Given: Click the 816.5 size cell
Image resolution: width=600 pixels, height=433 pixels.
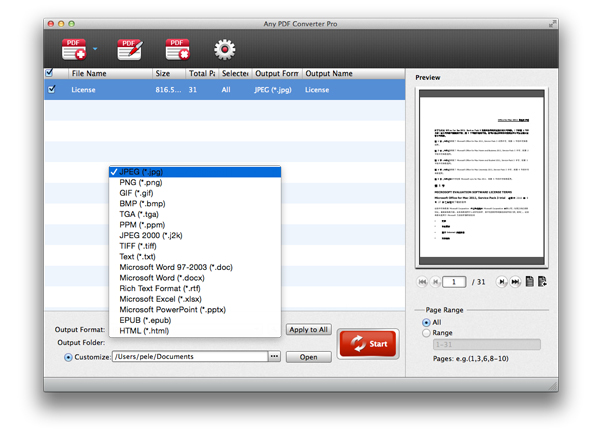Looking at the screenshot, I should tap(168, 90).
